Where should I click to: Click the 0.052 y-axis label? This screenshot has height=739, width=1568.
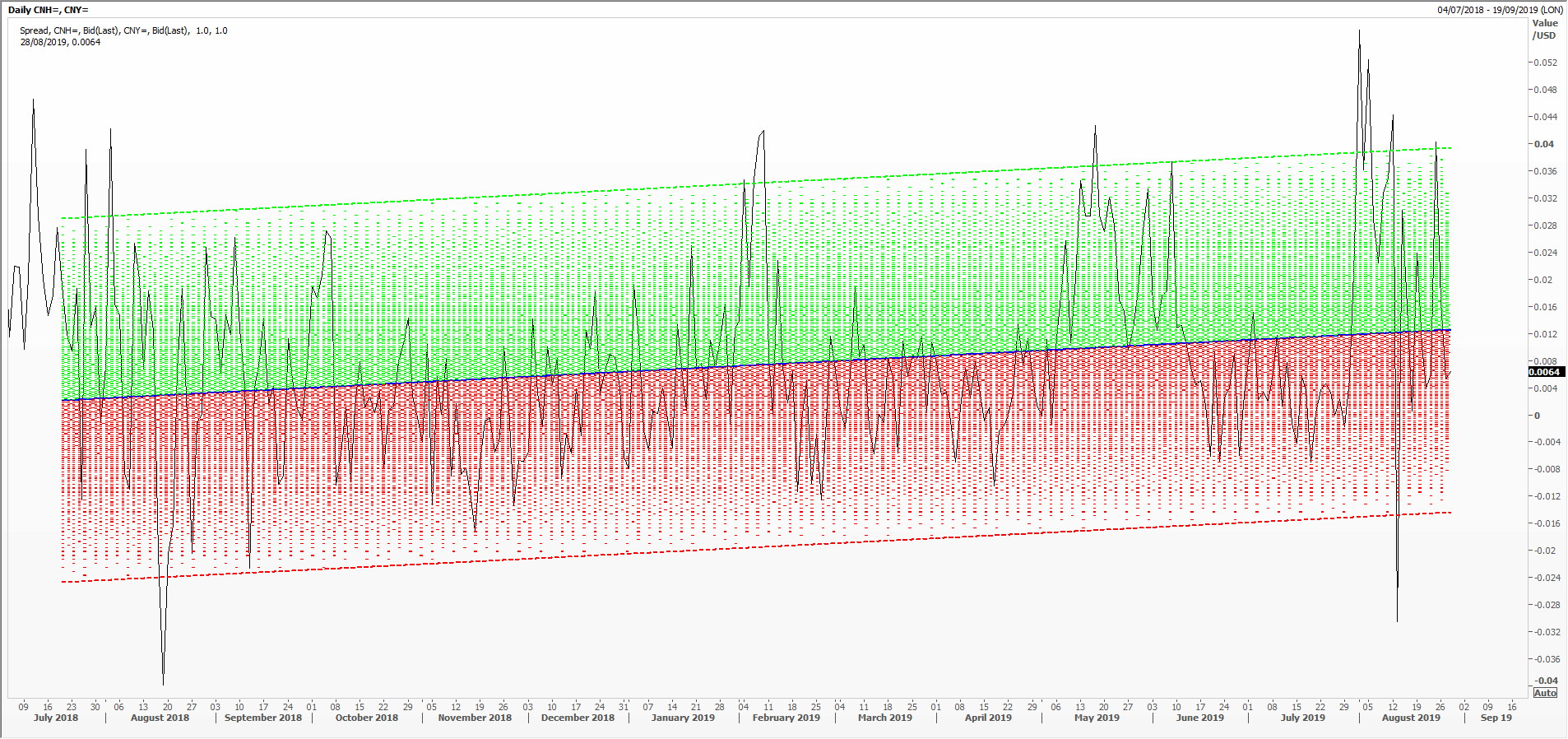pyautogui.click(x=1544, y=63)
